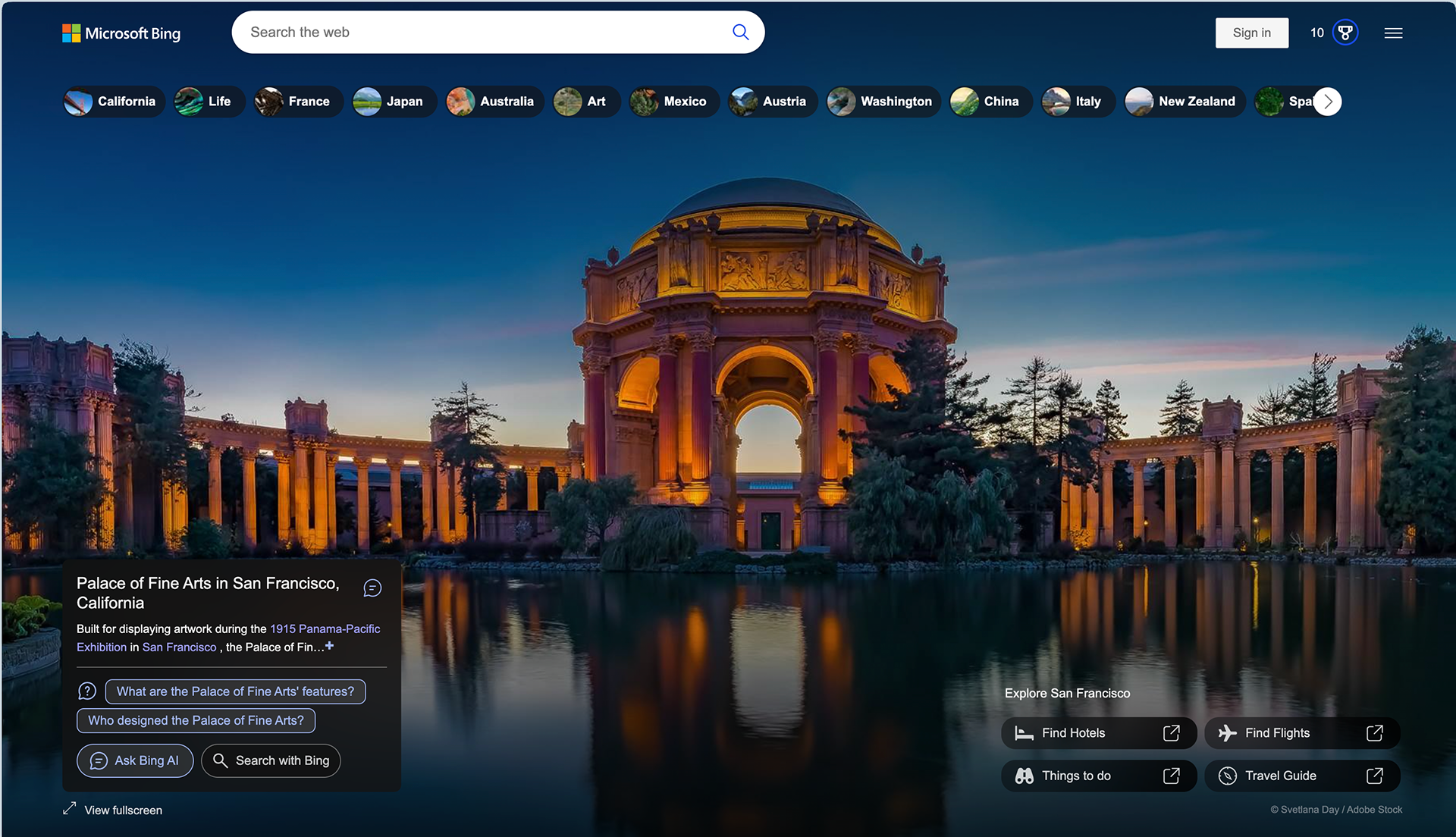1456x837 pixels.
Task: Click the magnifier search icon in search box
Action: [x=740, y=32]
